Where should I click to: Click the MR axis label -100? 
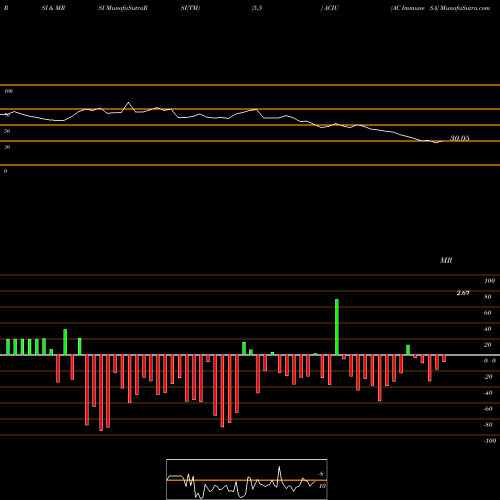pyautogui.click(x=490, y=441)
